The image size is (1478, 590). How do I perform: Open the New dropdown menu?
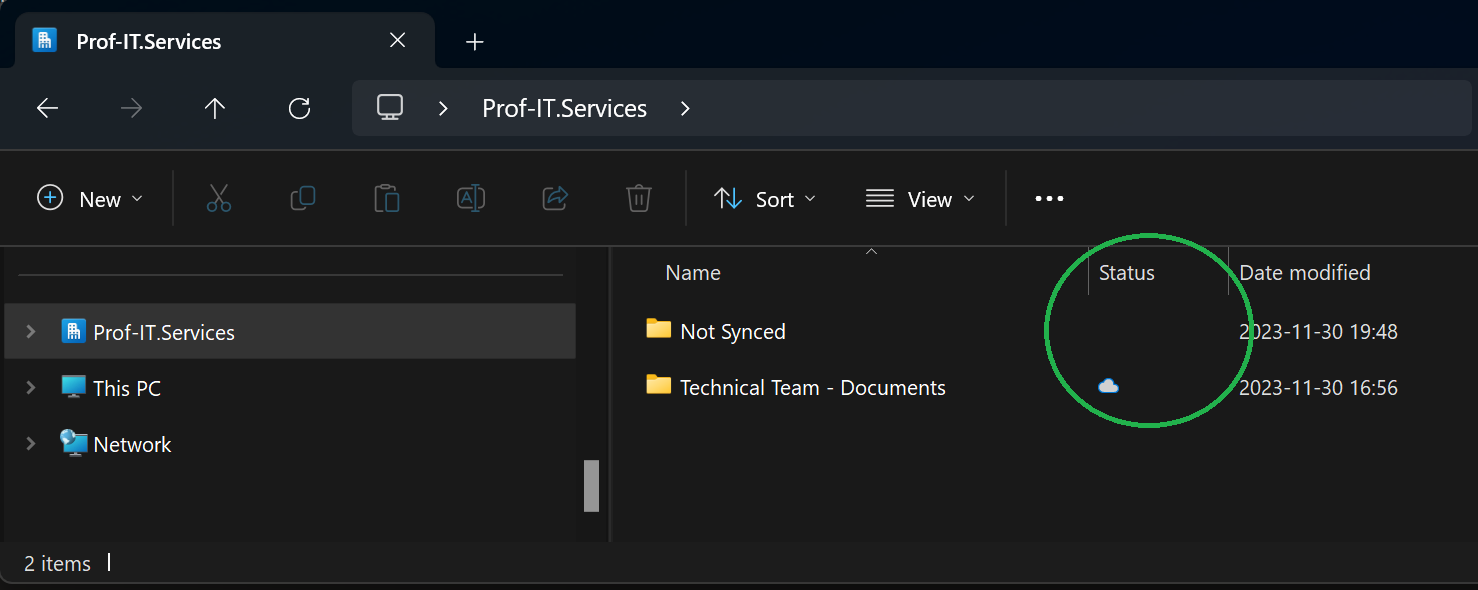[x=90, y=199]
